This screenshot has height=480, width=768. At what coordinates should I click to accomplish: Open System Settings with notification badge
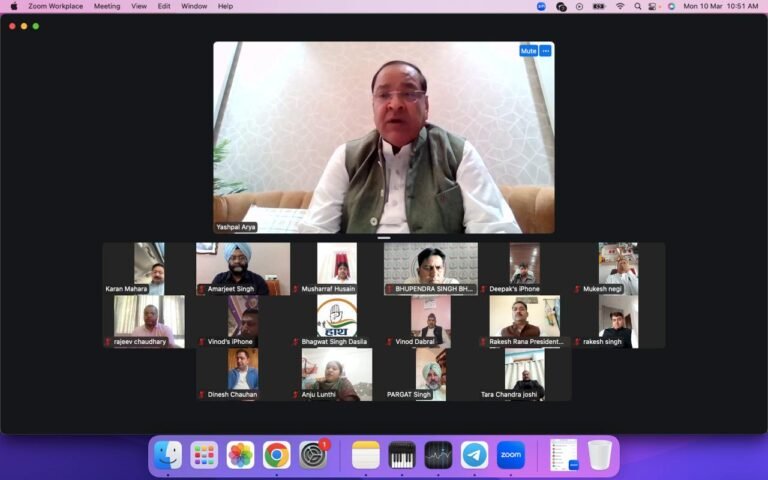pos(313,455)
